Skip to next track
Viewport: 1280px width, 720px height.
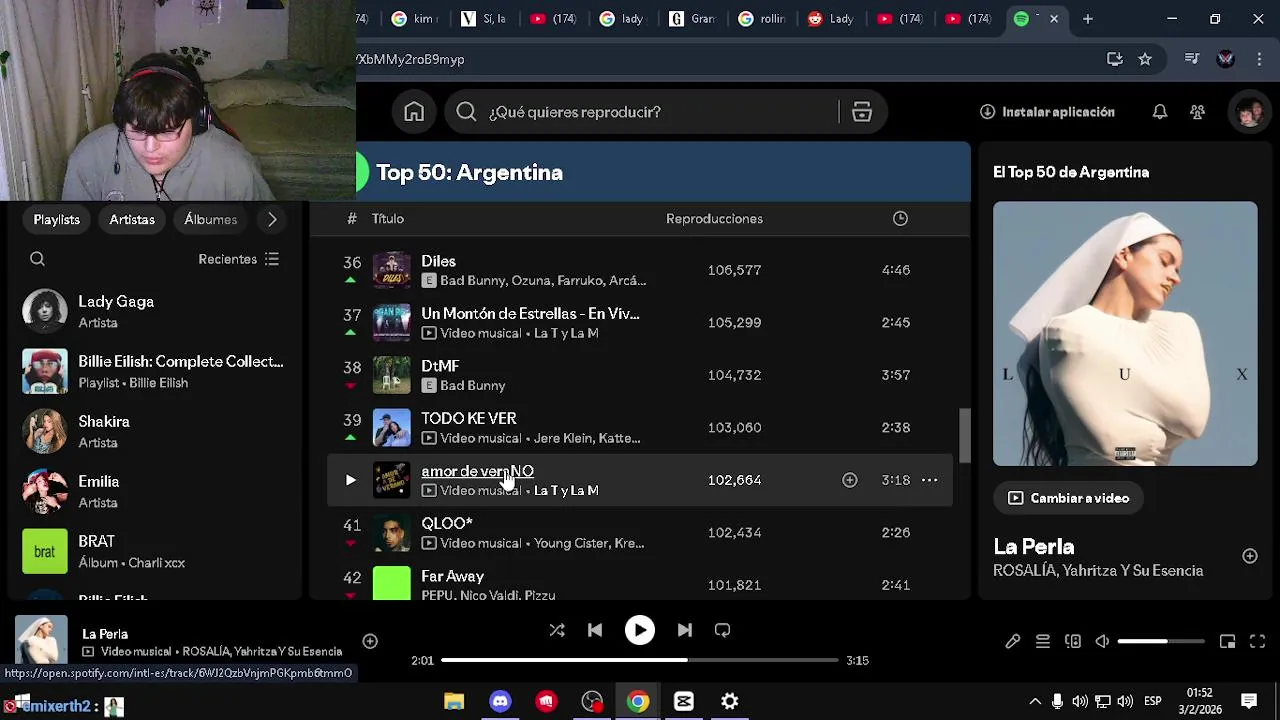coord(684,630)
